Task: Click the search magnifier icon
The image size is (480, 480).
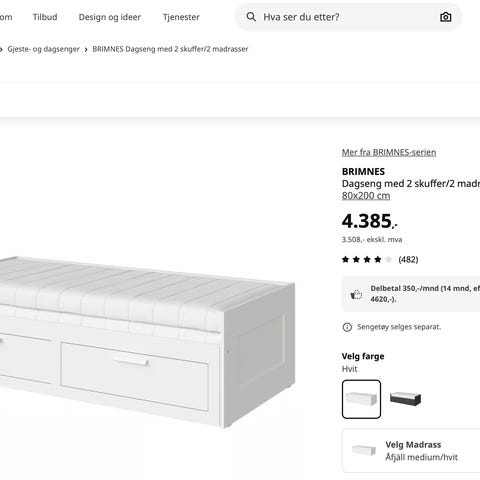Action: pyautogui.click(x=251, y=17)
